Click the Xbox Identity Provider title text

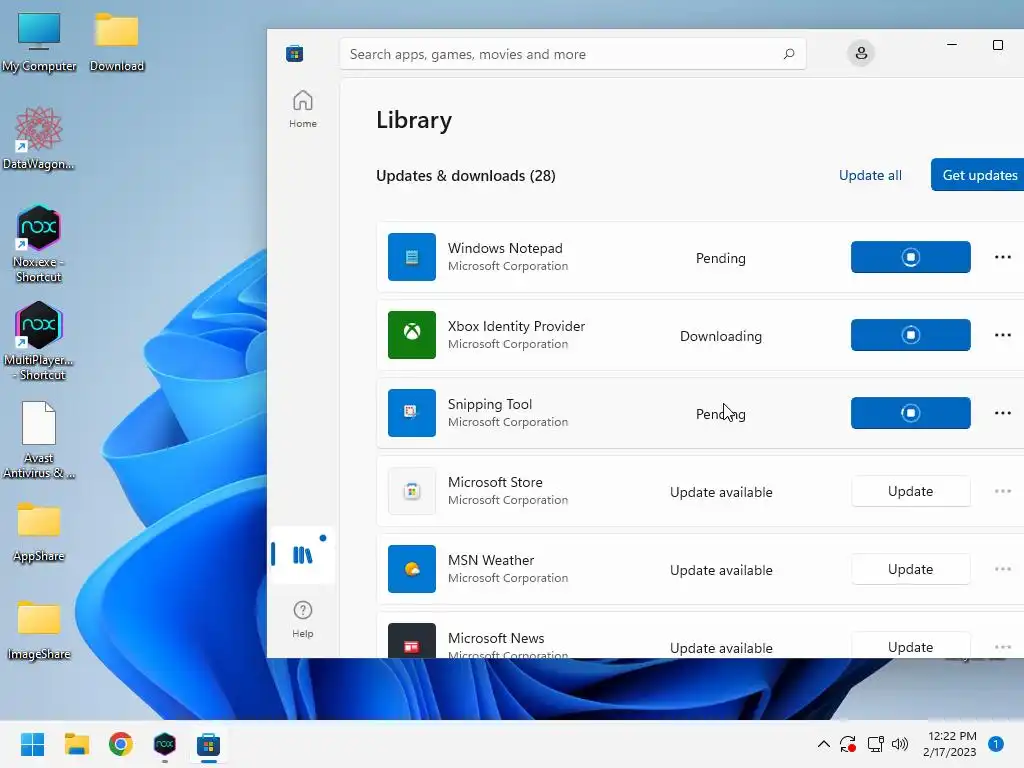pyautogui.click(x=516, y=326)
